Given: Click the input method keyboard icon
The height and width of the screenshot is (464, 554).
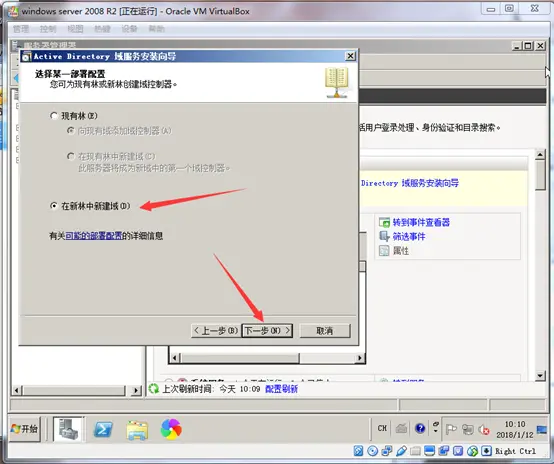Looking at the screenshot, I should (401, 428).
